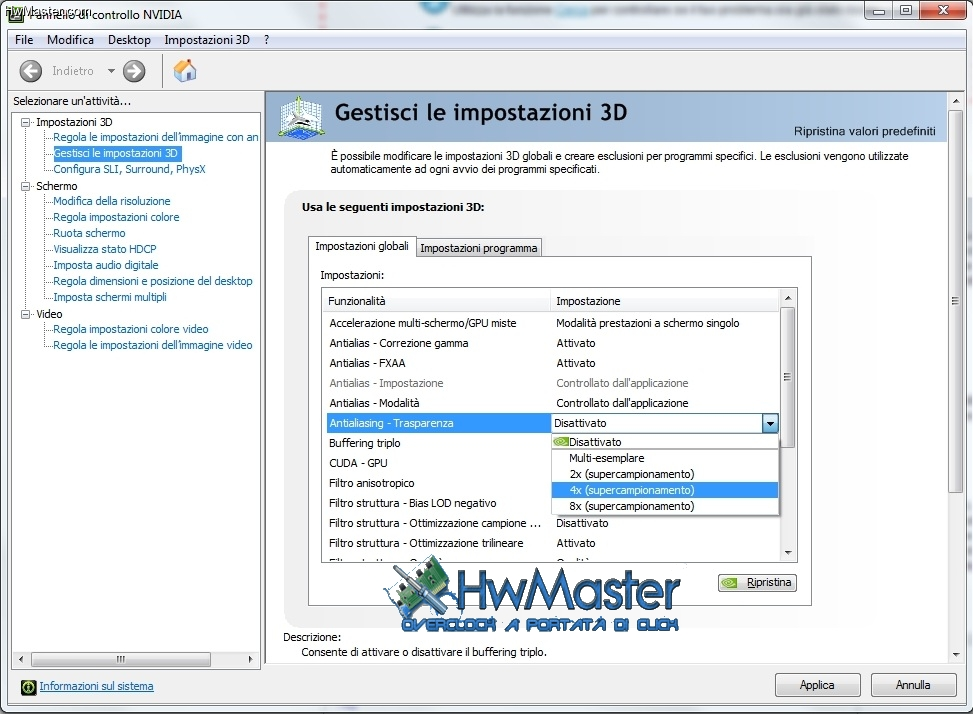
Task: Select Antialias - Correzione gamma row
Action: [552, 343]
